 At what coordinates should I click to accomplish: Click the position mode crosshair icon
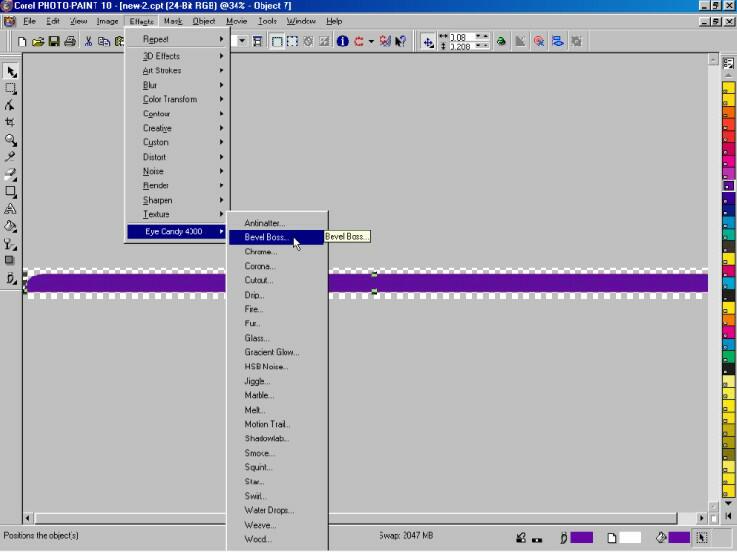(428, 42)
